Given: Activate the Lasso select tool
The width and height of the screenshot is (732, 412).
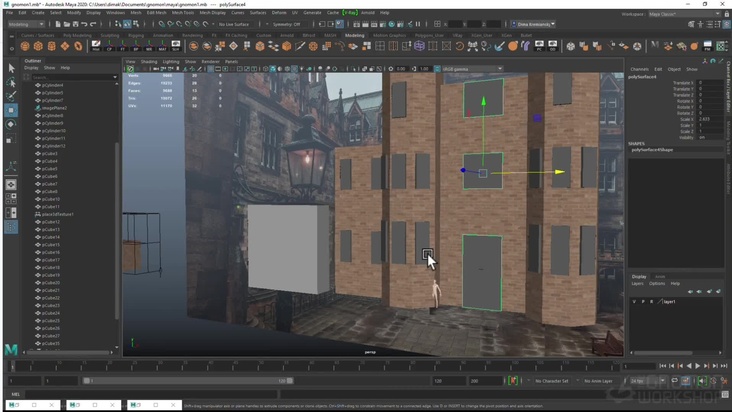Looking at the screenshot, I should point(11,83).
